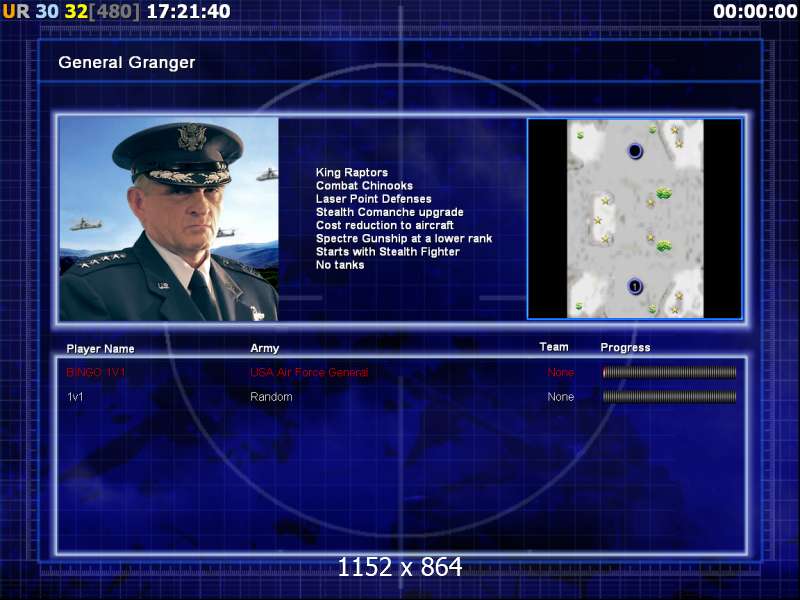
Task: Click the 'General Granger' title text
Action: (127, 62)
